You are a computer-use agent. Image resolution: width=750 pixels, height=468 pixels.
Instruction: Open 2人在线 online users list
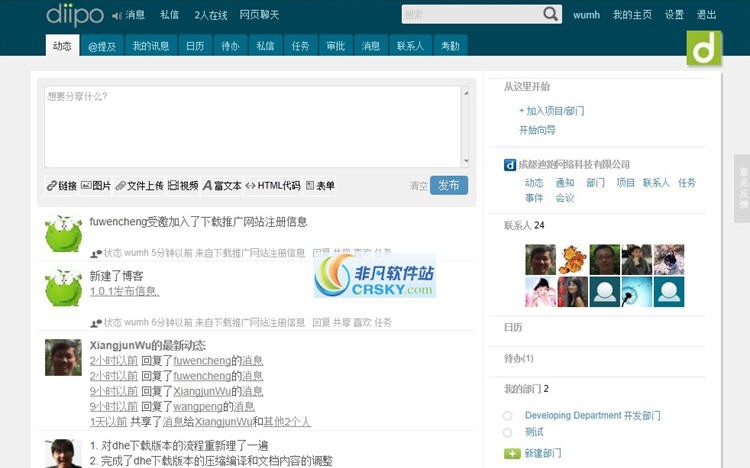tap(210, 15)
